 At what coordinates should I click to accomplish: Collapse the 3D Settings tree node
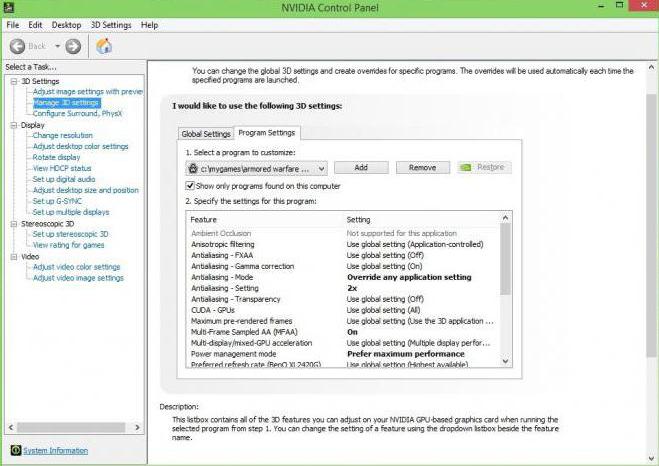point(14,81)
